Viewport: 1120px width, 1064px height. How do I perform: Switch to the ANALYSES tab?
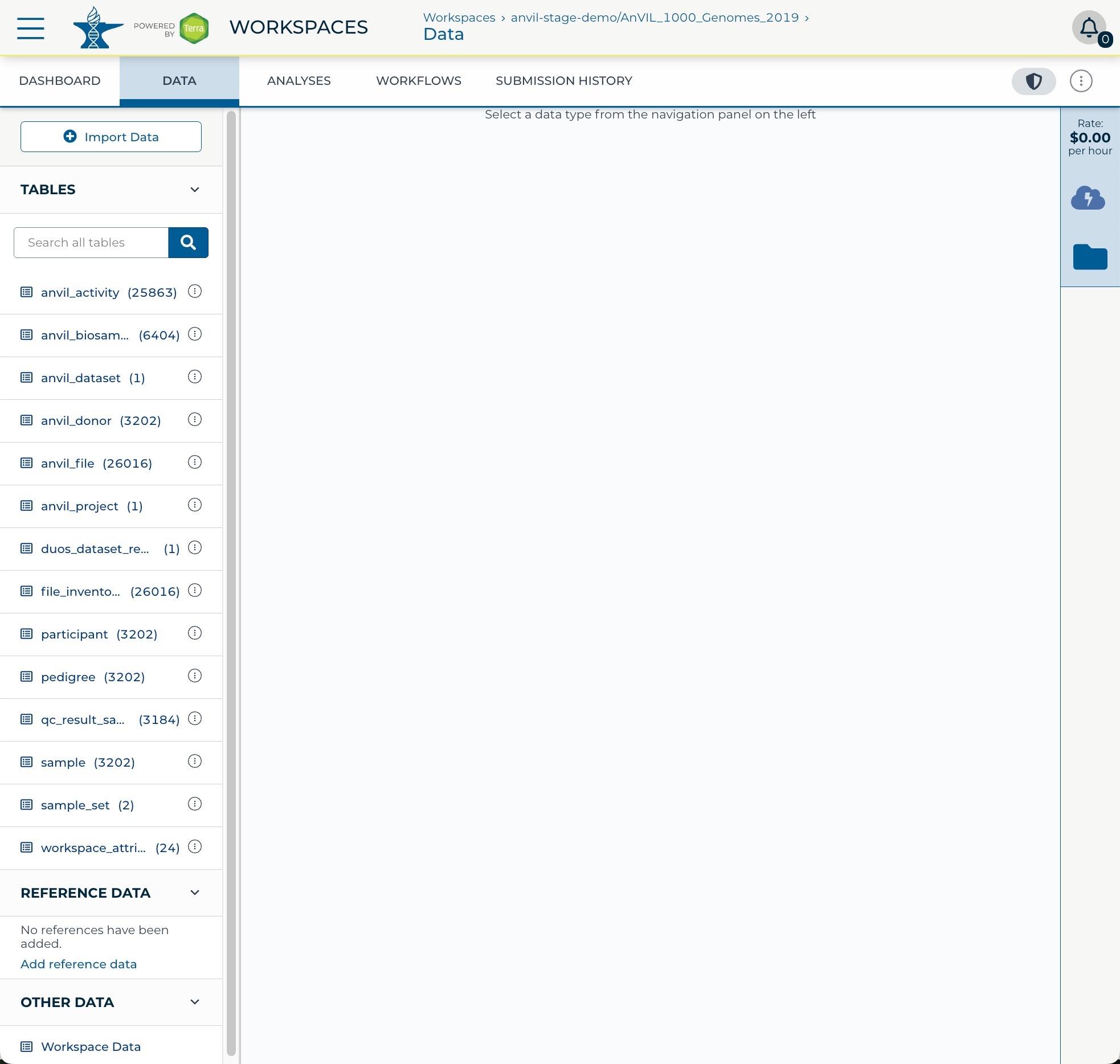coord(299,81)
